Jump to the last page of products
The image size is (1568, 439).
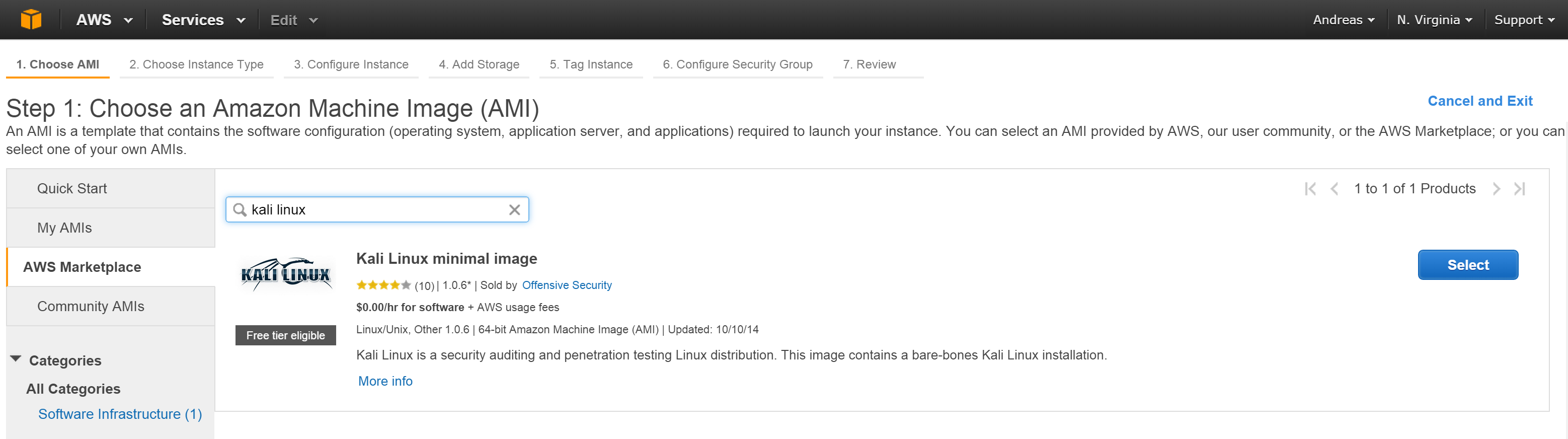(1520, 189)
